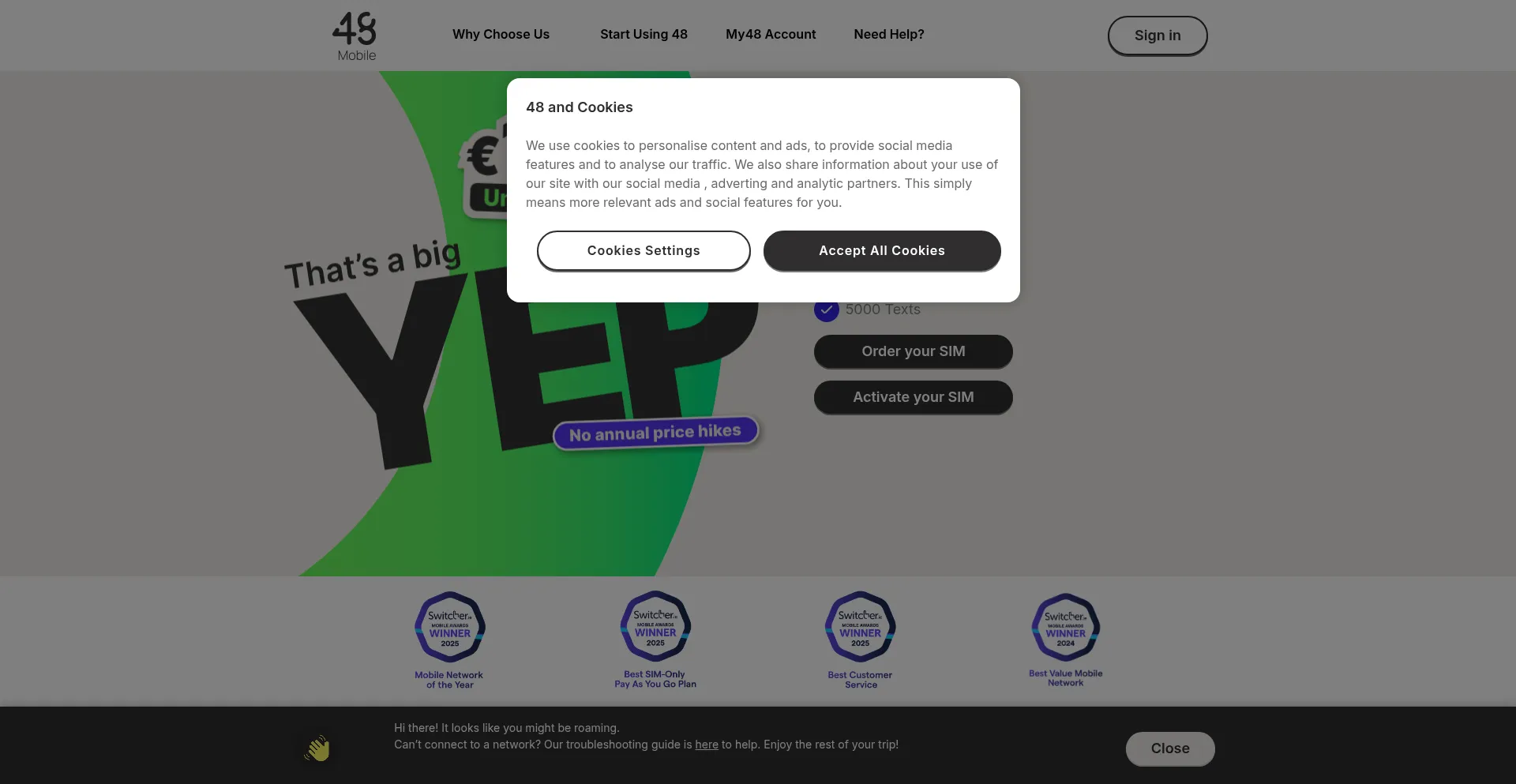
Task: Open Cookies Settings
Action: tap(644, 251)
